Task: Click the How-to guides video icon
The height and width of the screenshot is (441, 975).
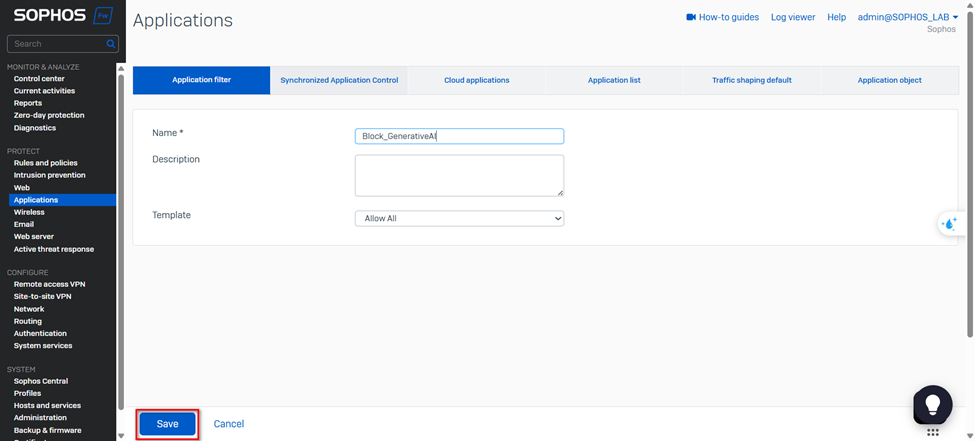Action: tap(690, 17)
